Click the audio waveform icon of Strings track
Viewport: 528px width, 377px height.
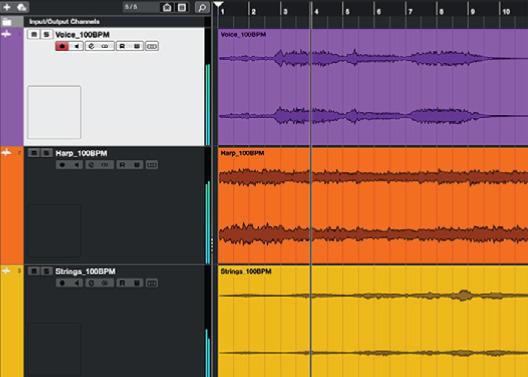click(6, 271)
